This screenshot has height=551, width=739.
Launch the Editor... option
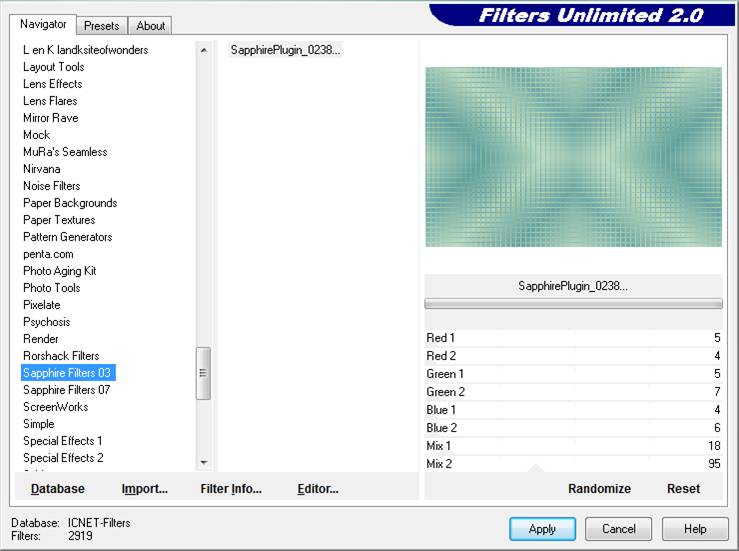point(318,489)
